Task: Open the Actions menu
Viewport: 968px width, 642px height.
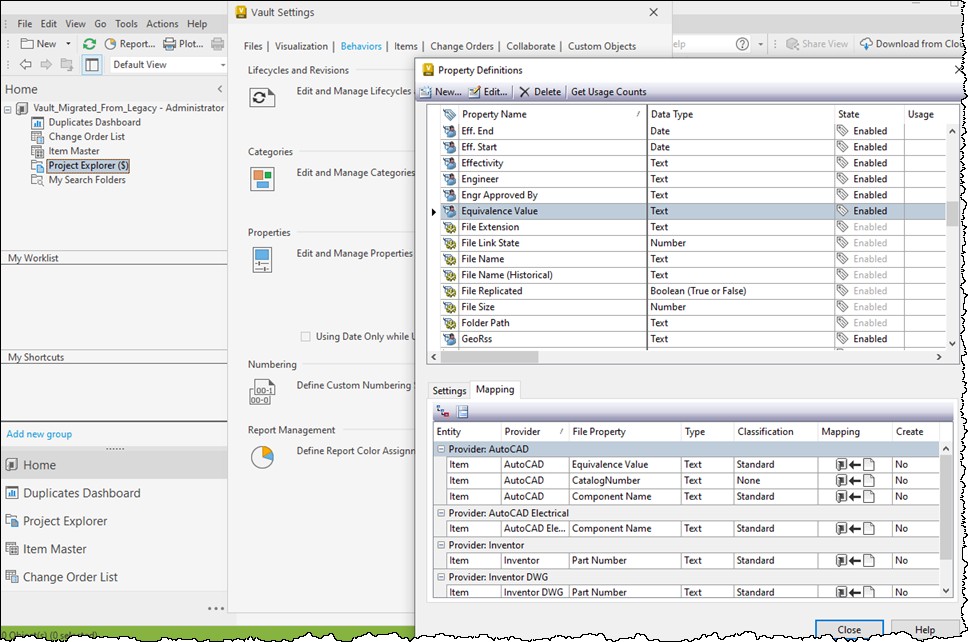Action: (x=162, y=24)
